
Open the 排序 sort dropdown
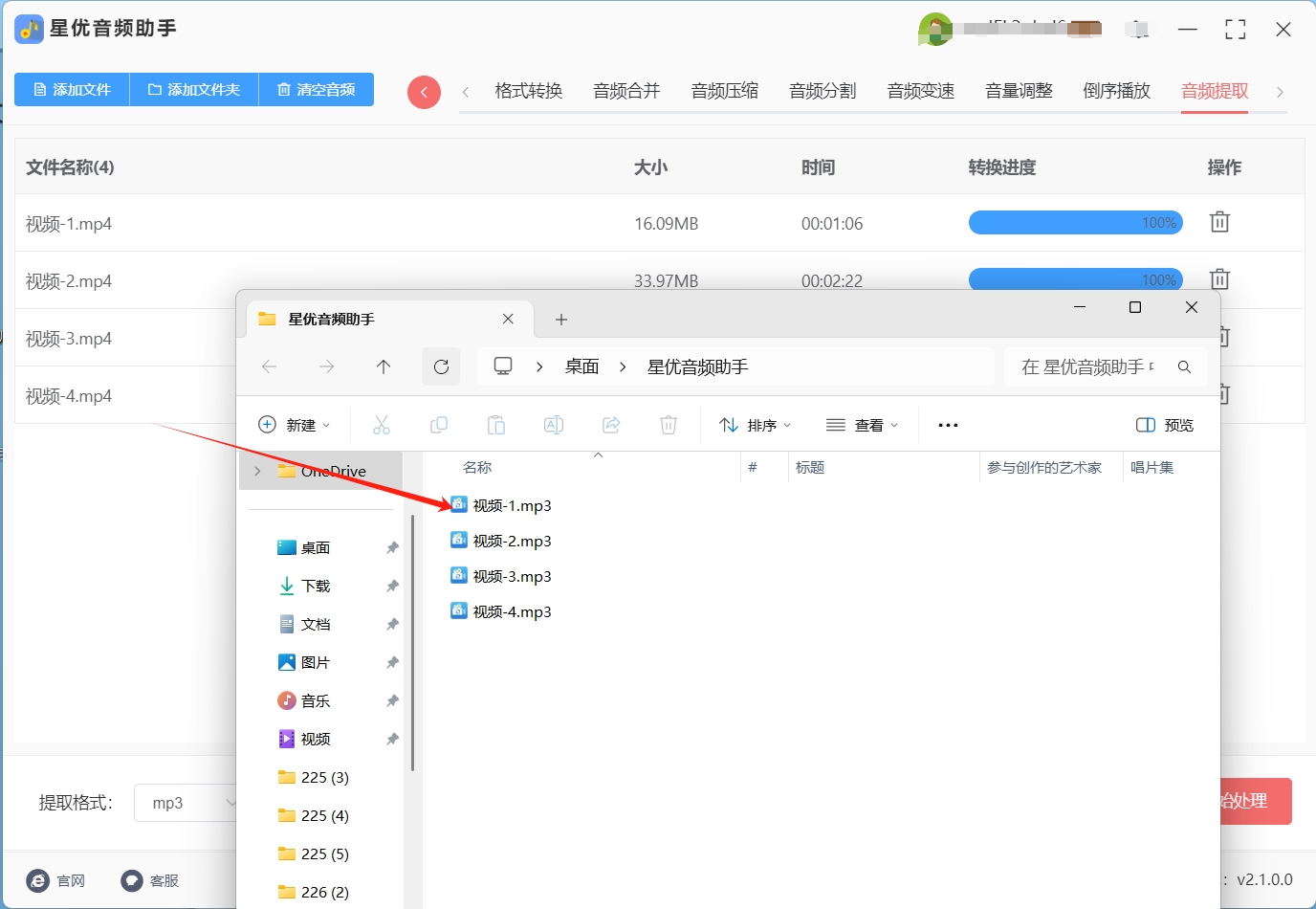756,425
